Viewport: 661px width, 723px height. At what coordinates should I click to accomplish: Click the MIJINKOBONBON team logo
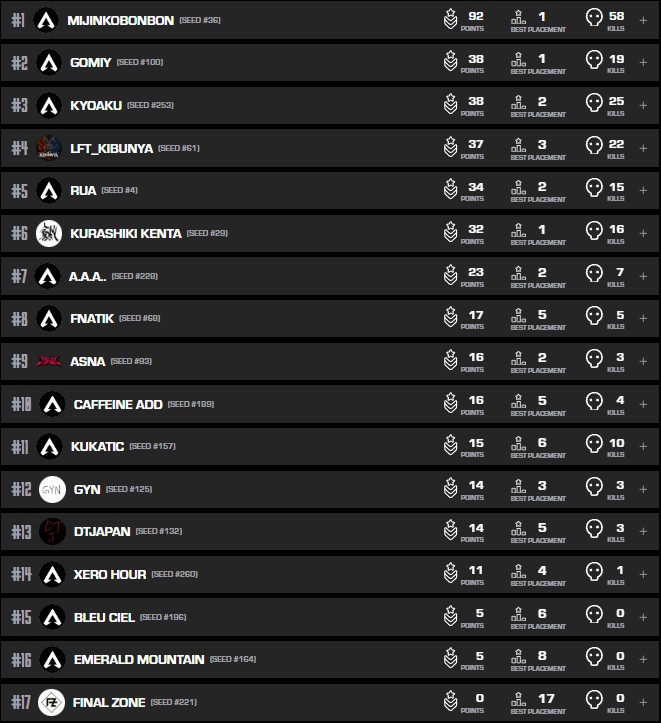[x=45, y=20]
